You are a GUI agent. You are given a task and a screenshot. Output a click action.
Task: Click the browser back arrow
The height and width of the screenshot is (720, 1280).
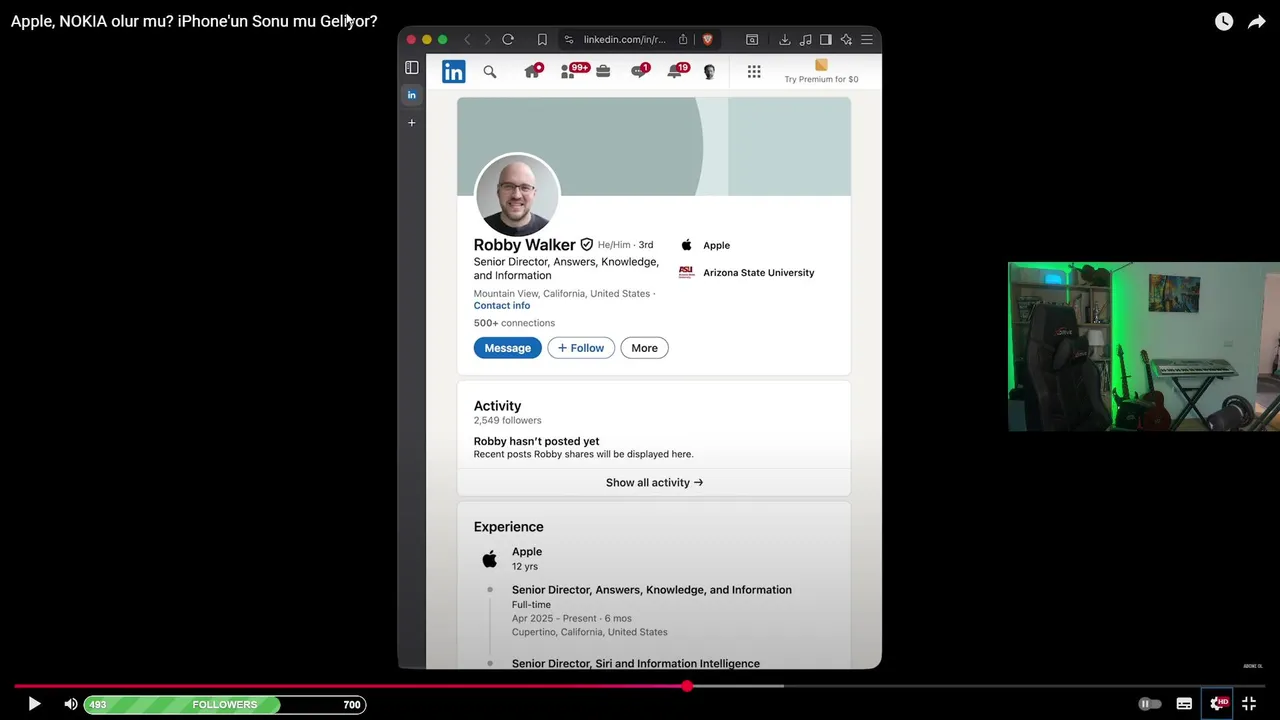click(x=467, y=40)
